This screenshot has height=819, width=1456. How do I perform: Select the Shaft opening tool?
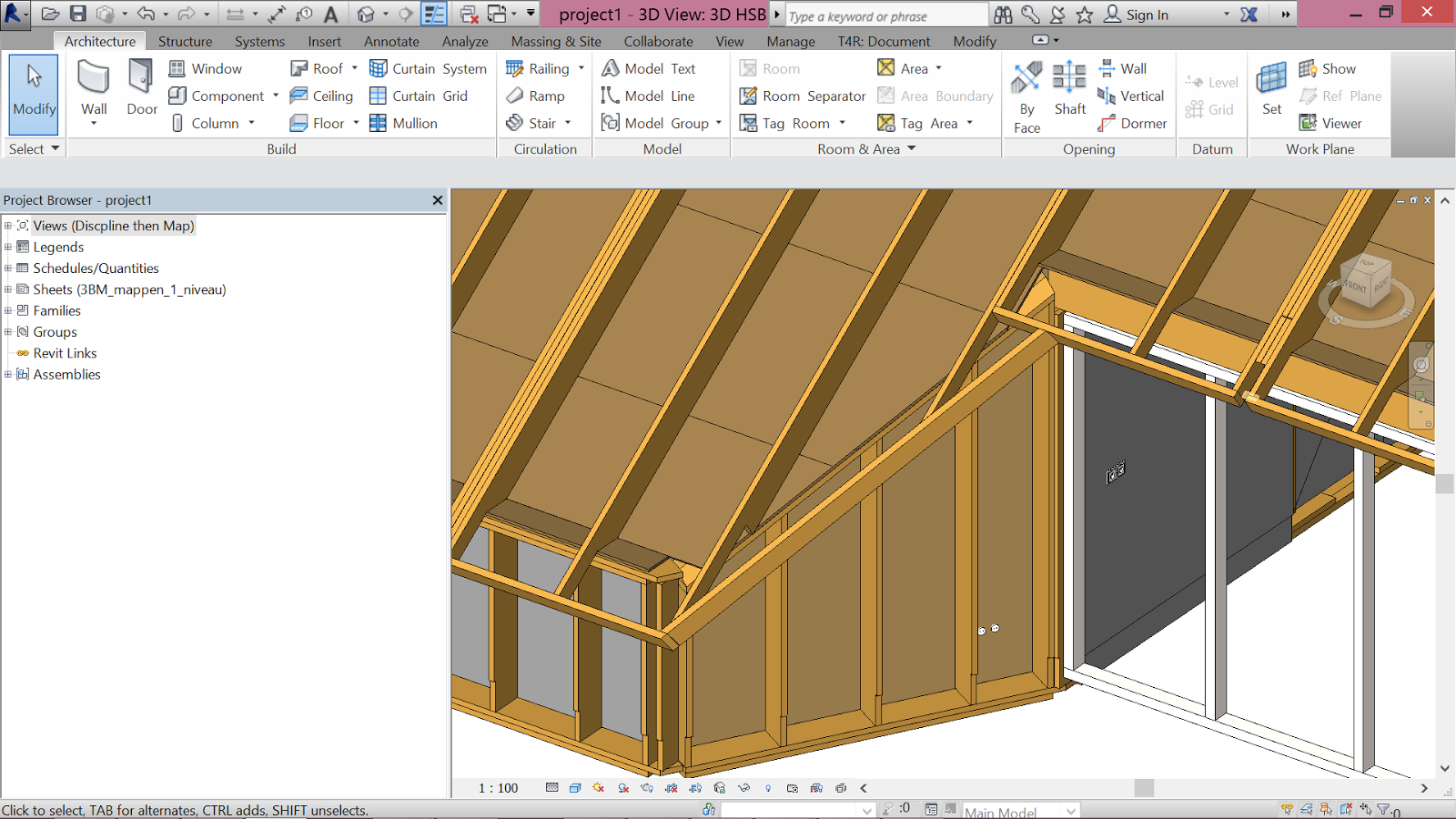click(x=1069, y=89)
